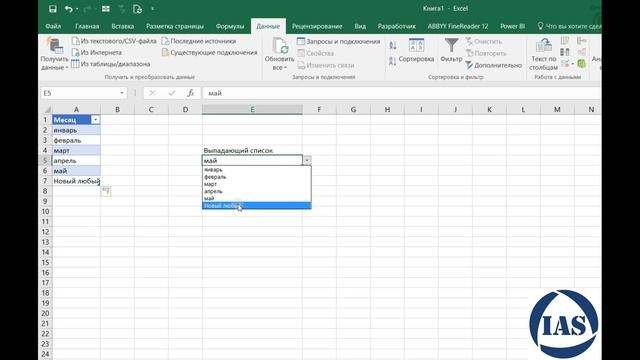Switch to the Формулы tab
Viewport: 640px width, 360px height.
click(x=230, y=26)
